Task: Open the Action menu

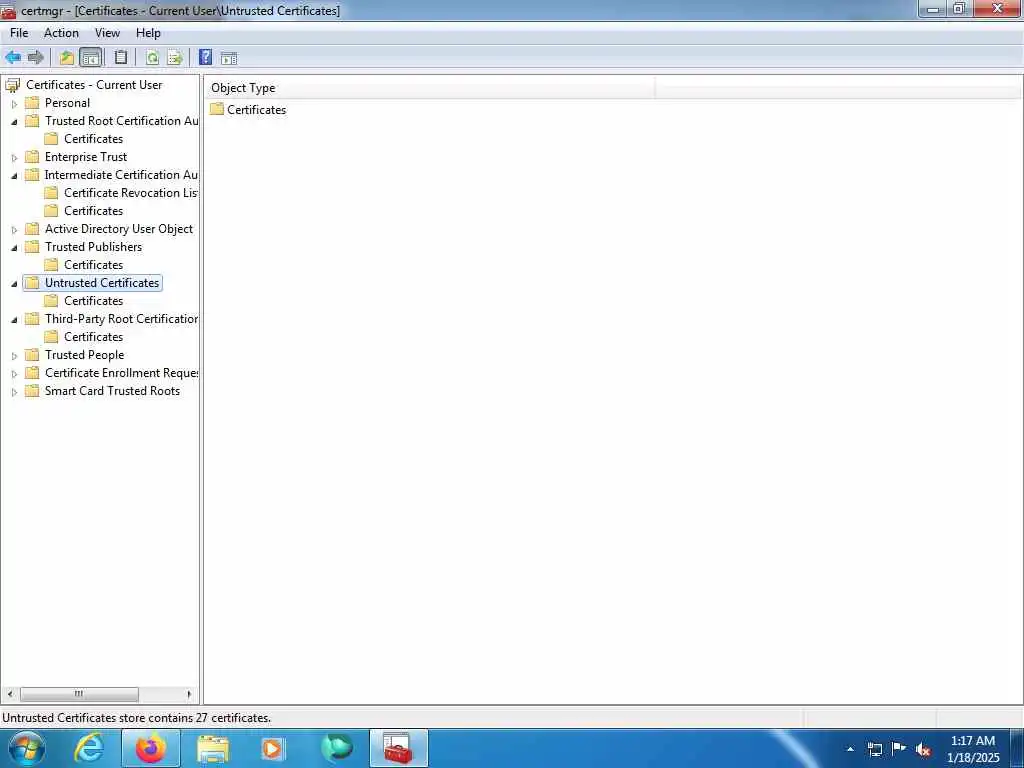Action: pyautogui.click(x=61, y=33)
